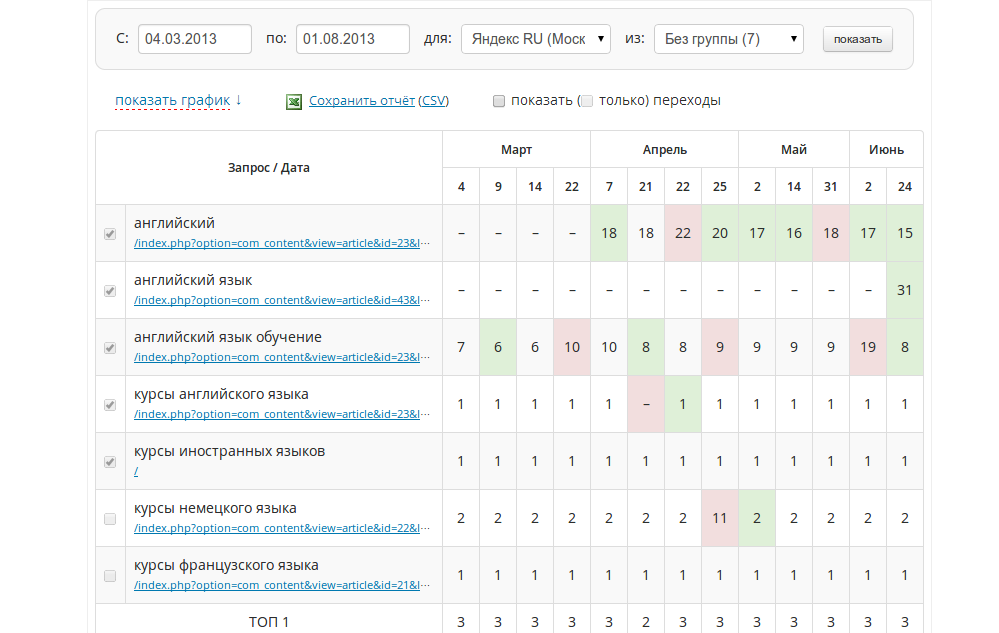Click Сохранить отчёт link
Image resolution: width=999 pixels, height=633 pixels.
pyautogui.click(x=362, y=101)
